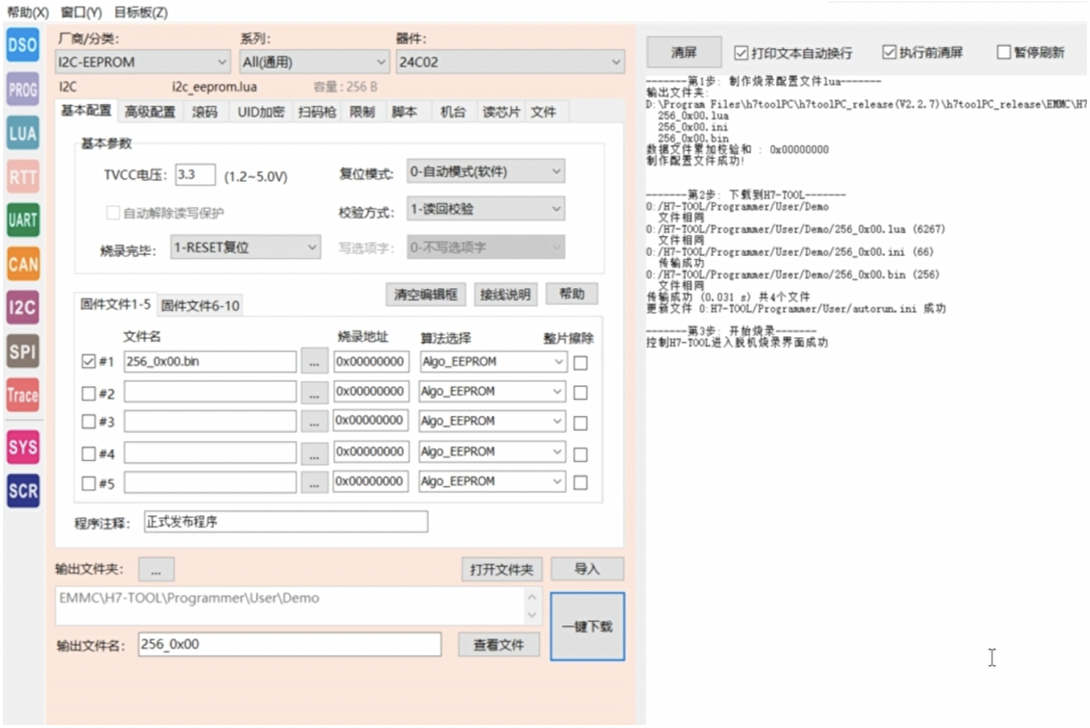The image size is (1090, 728).
Task: Click the output folder path scrollbar
Action: (532, 605)
